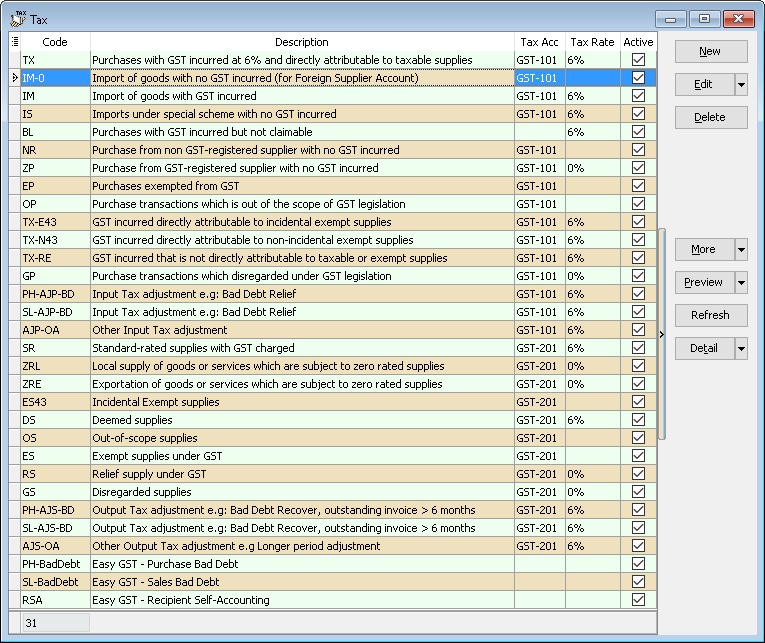Uncheck Active for the SR tax code
765x643 pixels.
(x=638, y=348)
